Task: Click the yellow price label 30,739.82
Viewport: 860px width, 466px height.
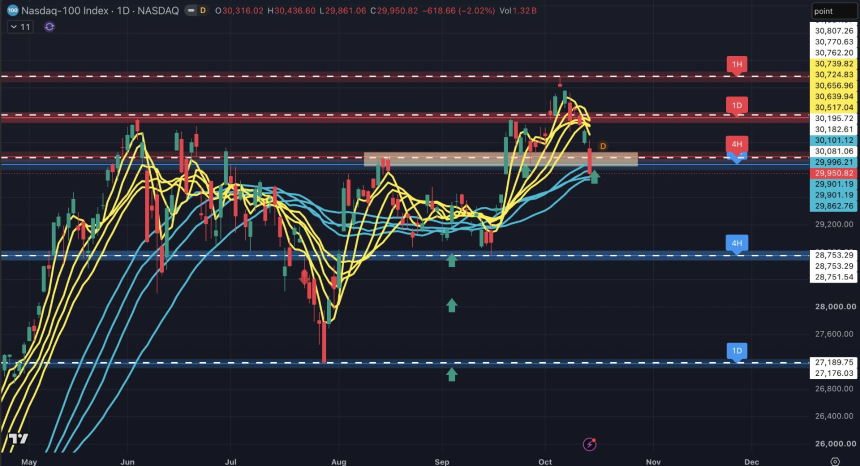Action: (834, 64)
